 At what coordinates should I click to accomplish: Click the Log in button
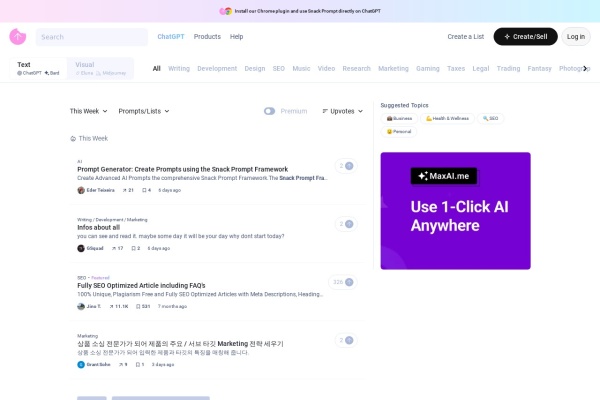576,37
